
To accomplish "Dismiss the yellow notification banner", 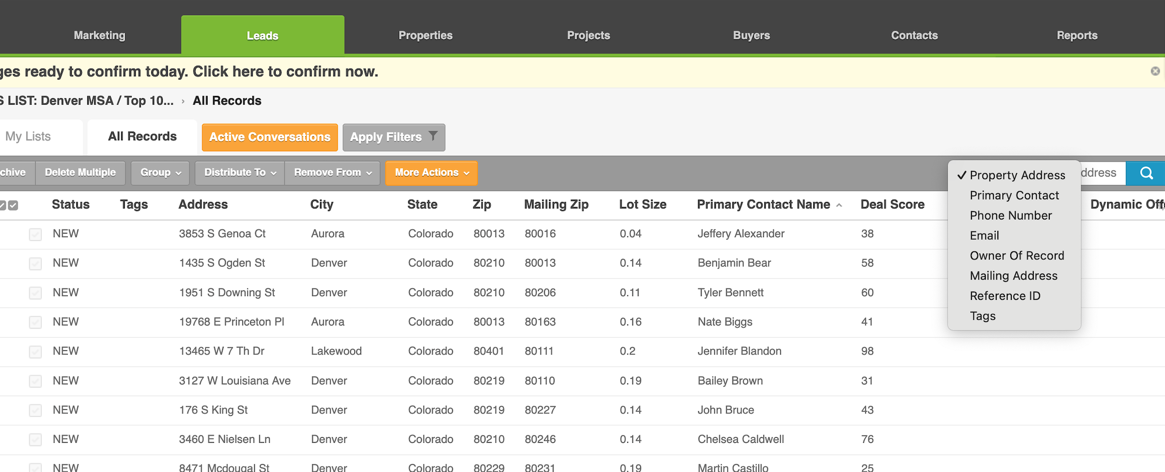I will (1155, 71).
